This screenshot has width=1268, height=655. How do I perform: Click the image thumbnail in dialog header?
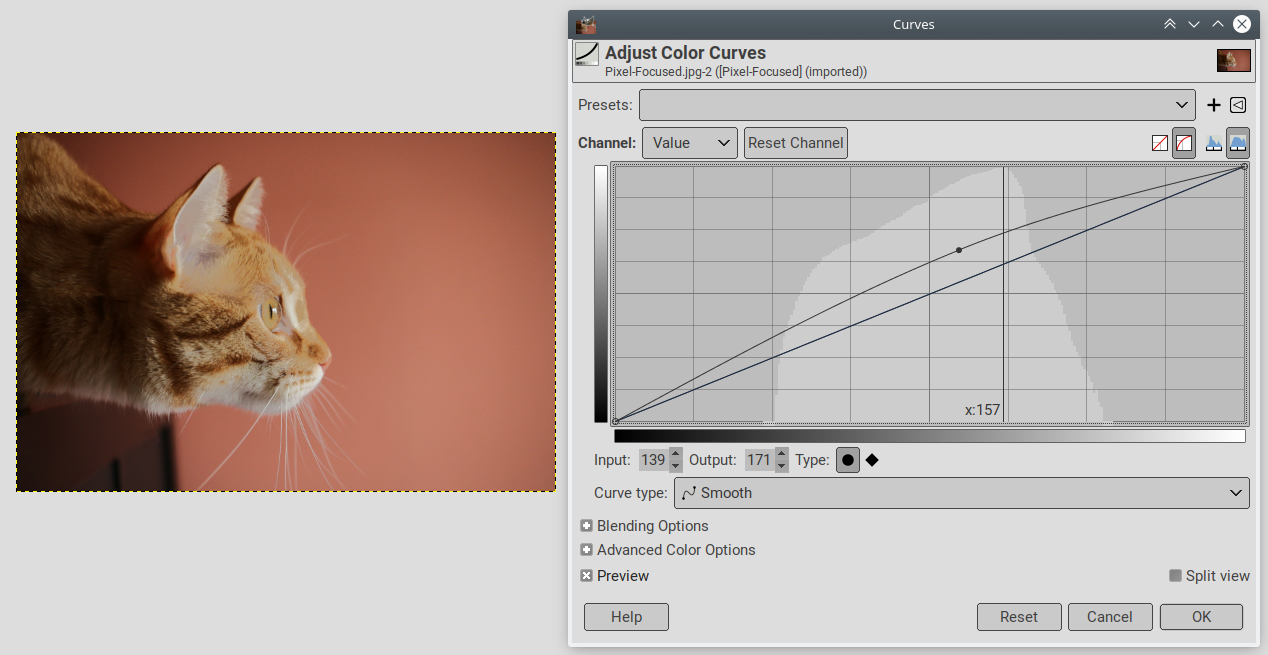pos(1234,61)
